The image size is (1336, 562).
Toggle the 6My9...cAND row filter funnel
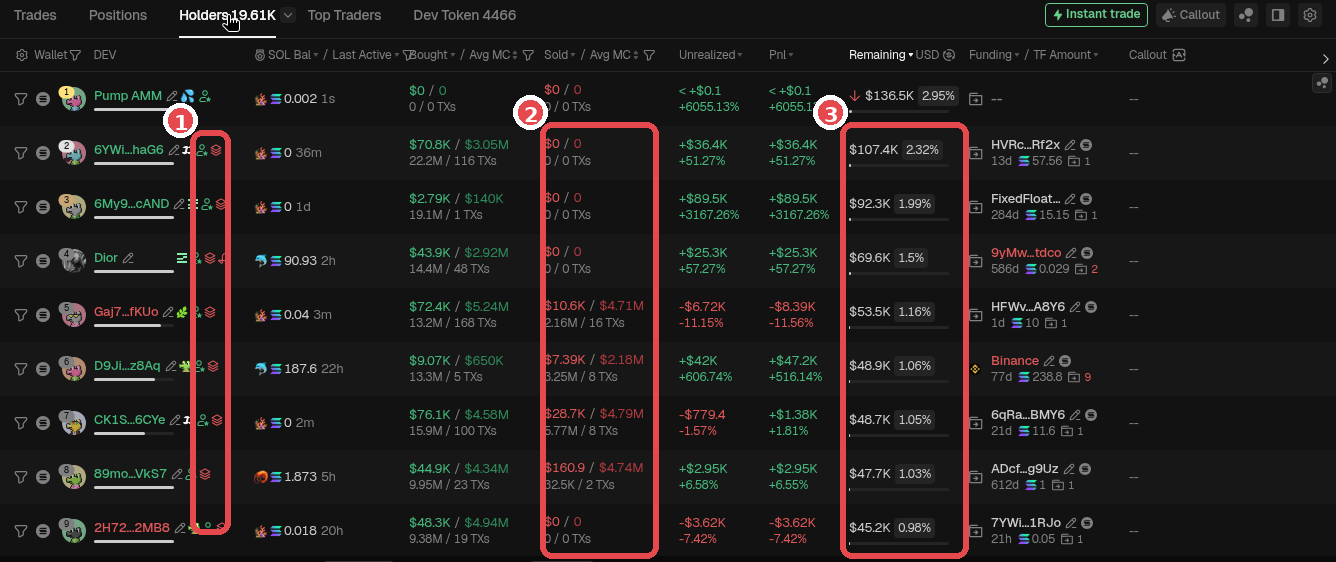coord(20,206)
